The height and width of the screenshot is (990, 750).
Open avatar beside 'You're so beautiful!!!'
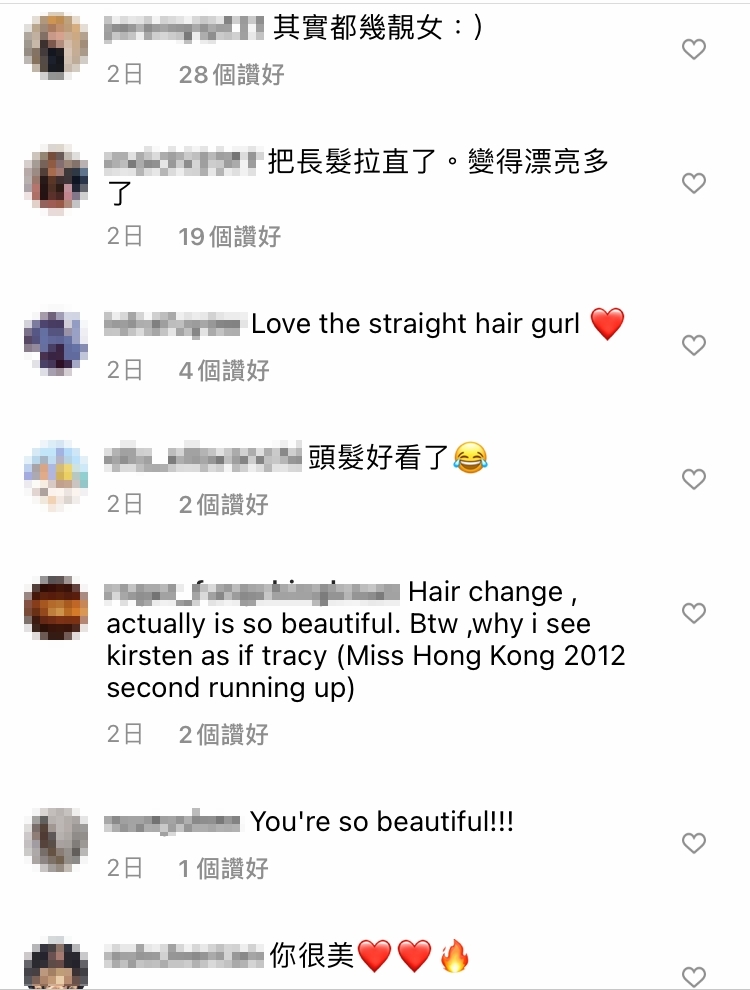click(x=56, y=840)
